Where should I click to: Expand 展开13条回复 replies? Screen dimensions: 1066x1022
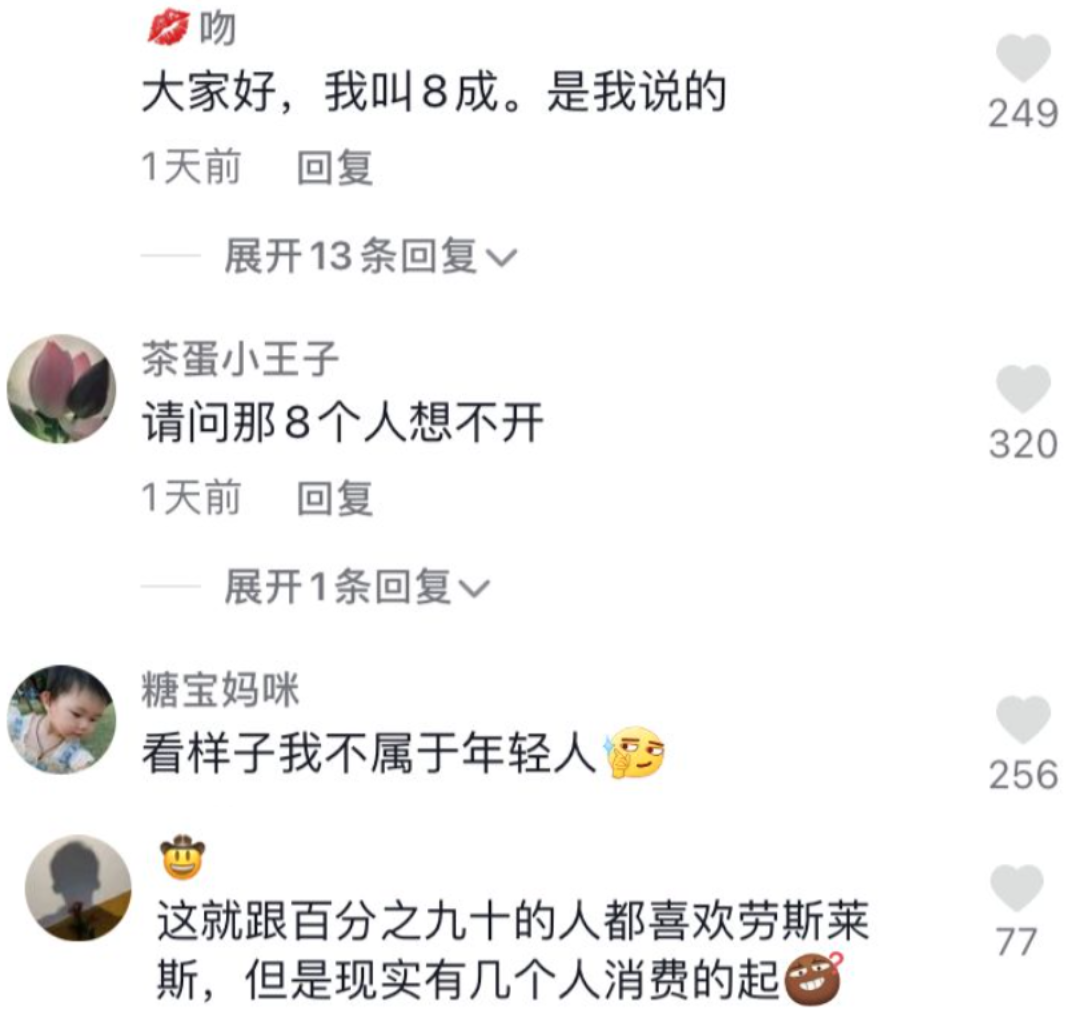tap(371, 257)
